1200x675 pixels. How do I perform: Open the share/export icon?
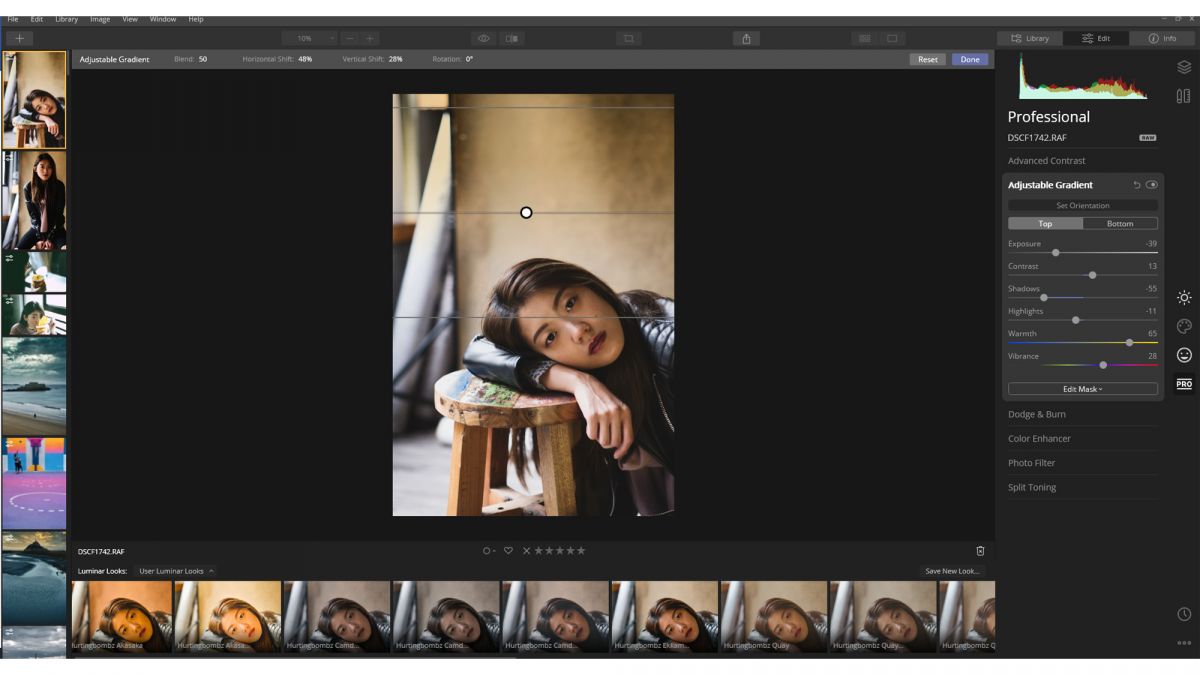pyautogui.click(x=746, y=38)
